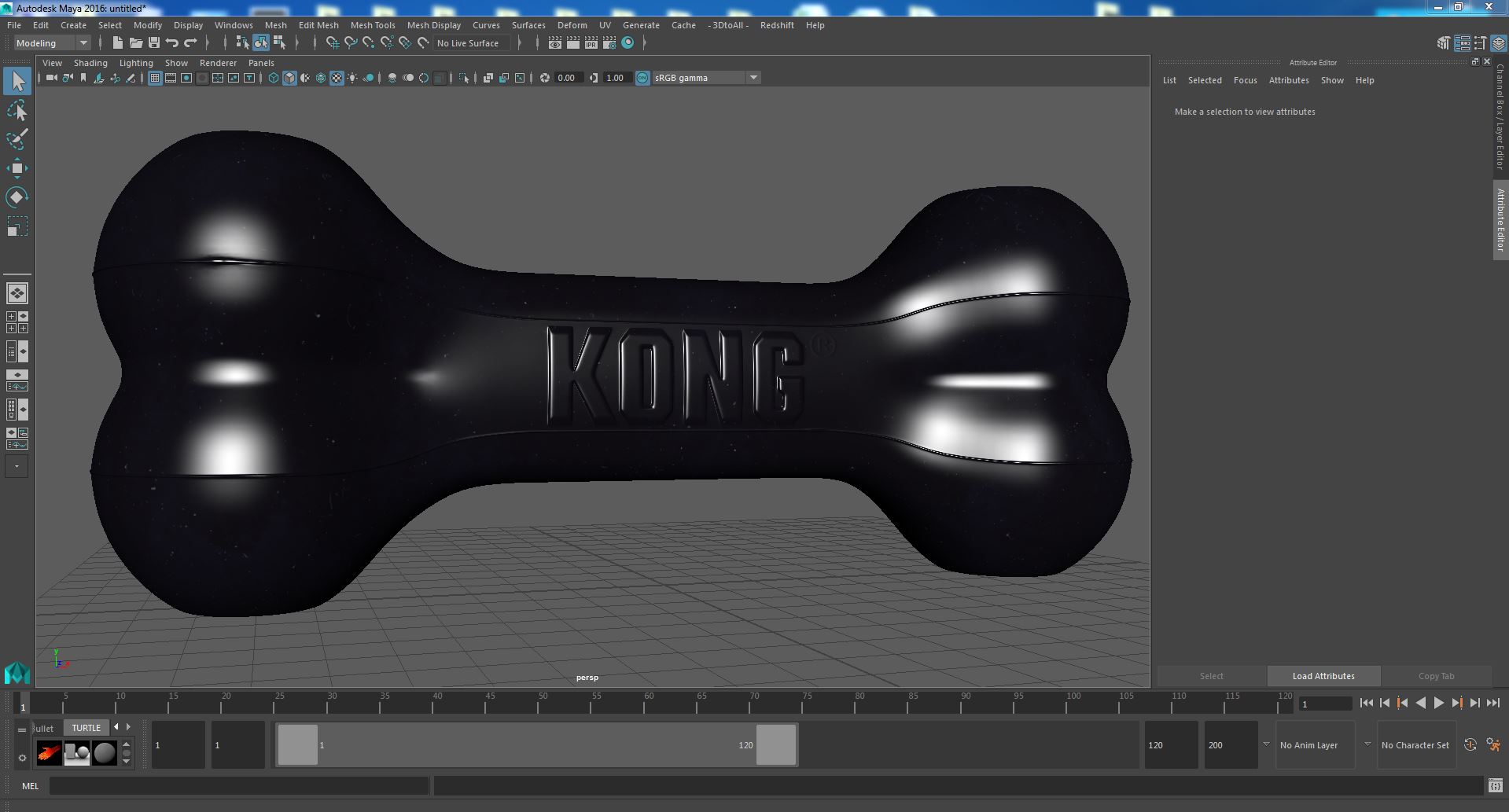Open the viewport Shading menu
The height and width of the screenshot is (812, 1509).
tap(90, 63)
